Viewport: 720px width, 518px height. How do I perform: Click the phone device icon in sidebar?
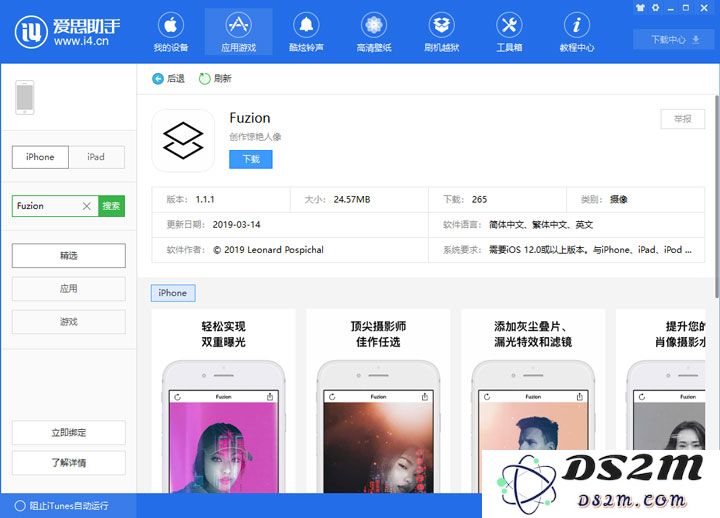[25, 97]
